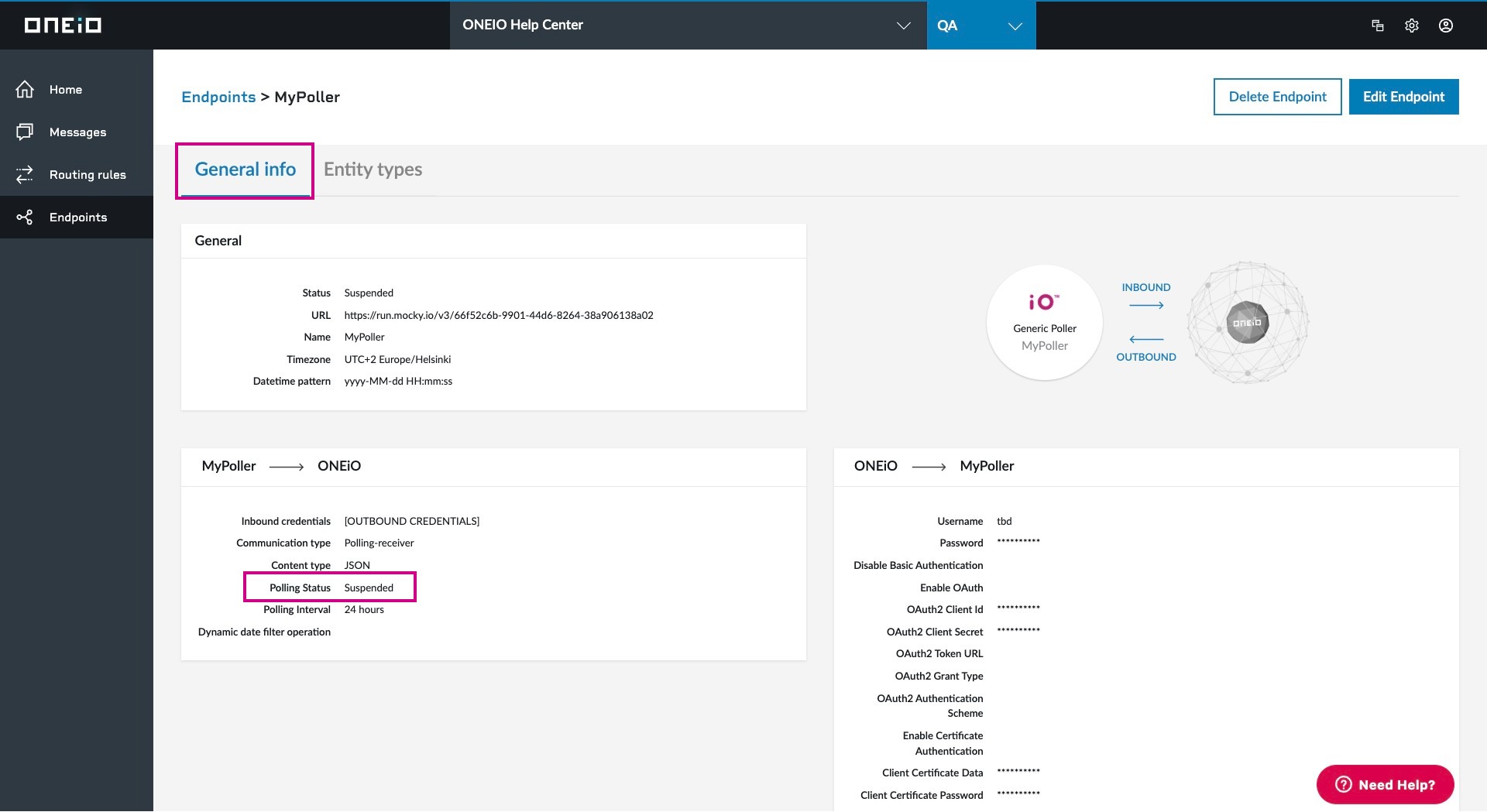
Task: Click the OAuth2 Token URL label
Action: click(939, 654)
